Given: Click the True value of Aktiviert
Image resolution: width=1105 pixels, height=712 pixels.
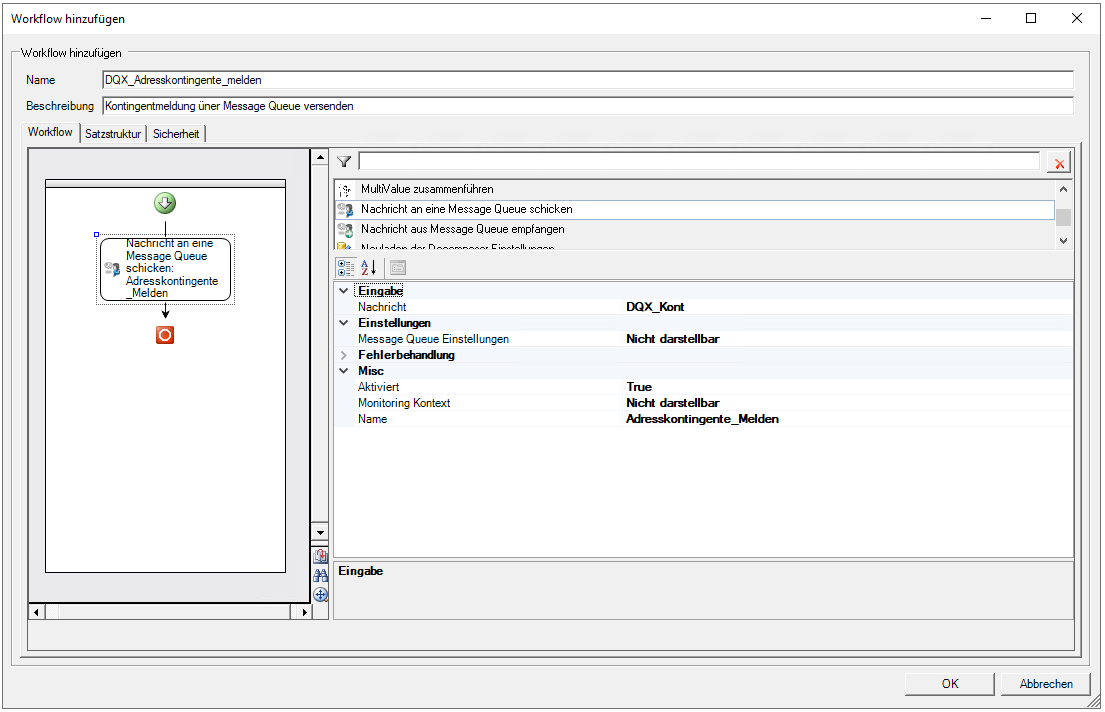Looking at the screenshot, I should tap(639, 387).
